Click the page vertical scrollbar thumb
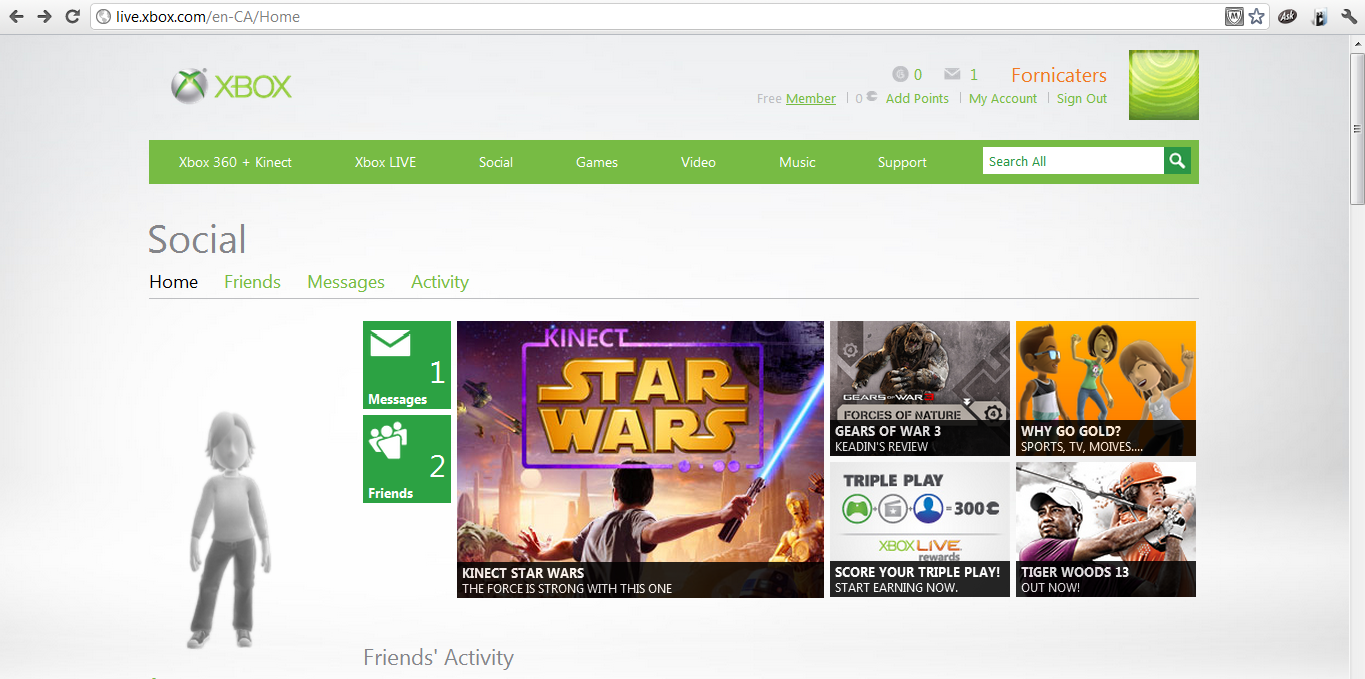This screenshot has height=679, width=1365. (1357, 127)
